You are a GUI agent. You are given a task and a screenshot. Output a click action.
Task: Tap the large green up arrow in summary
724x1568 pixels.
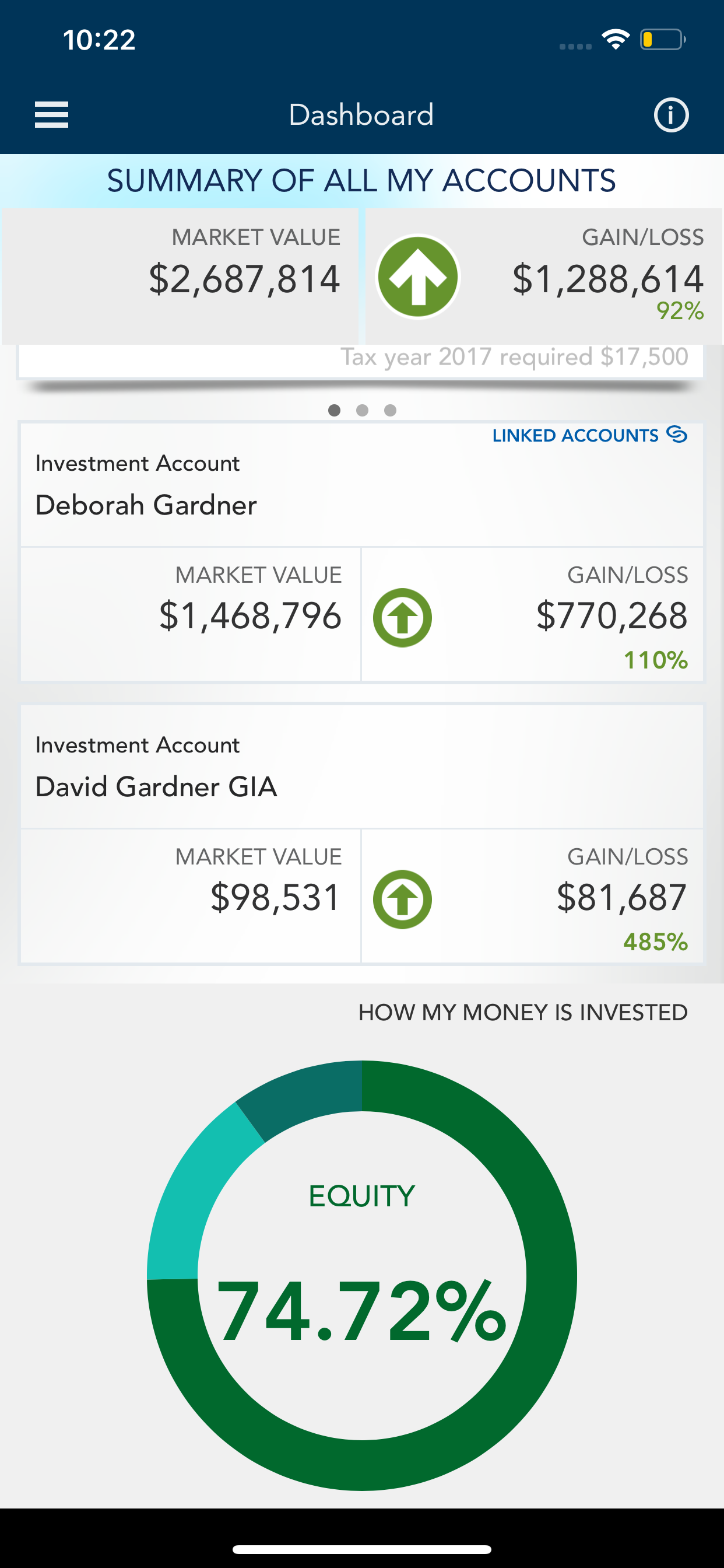click(x=418, y=277)
